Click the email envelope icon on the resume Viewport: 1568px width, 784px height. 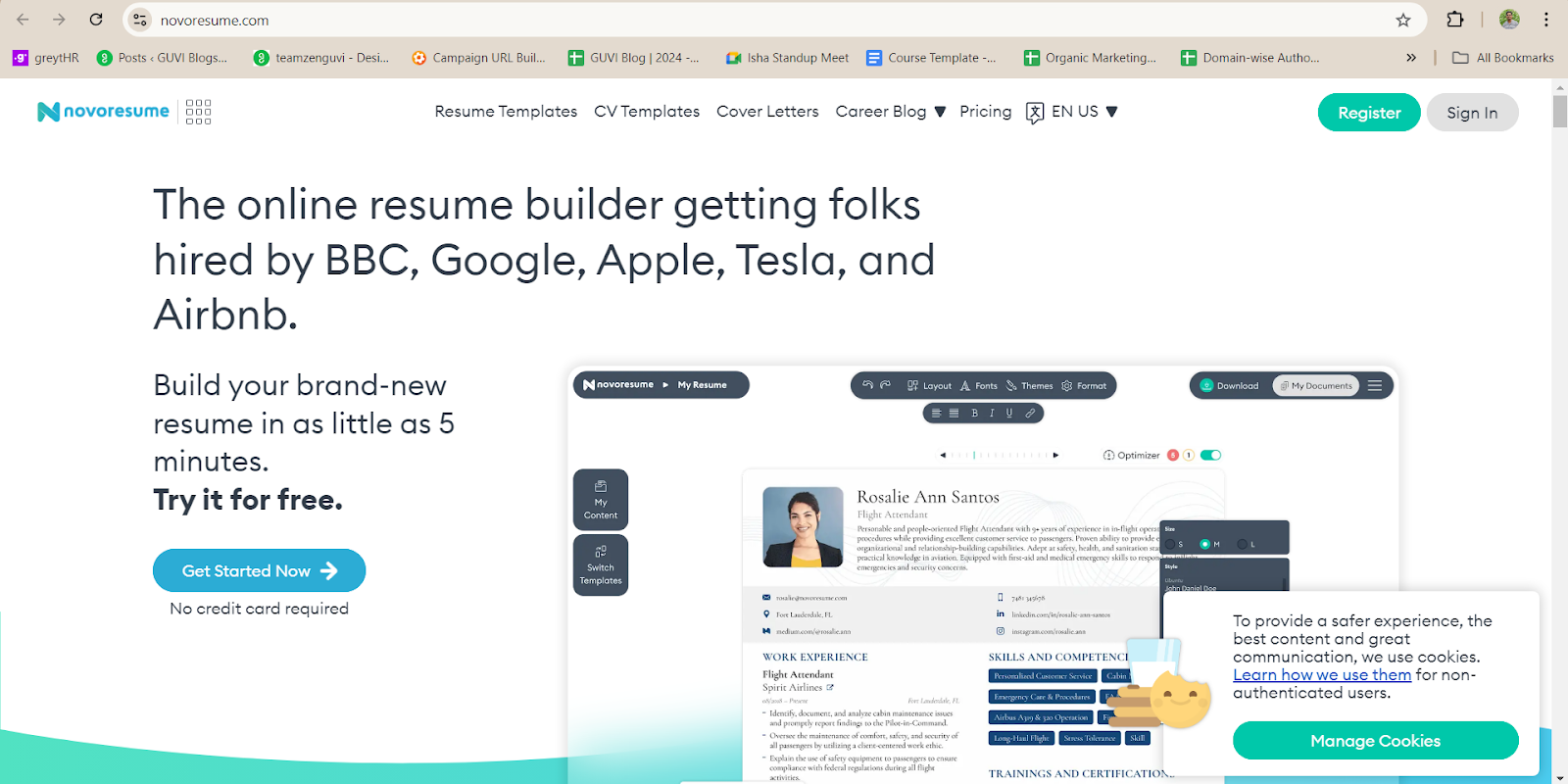(x=766, y=597)
